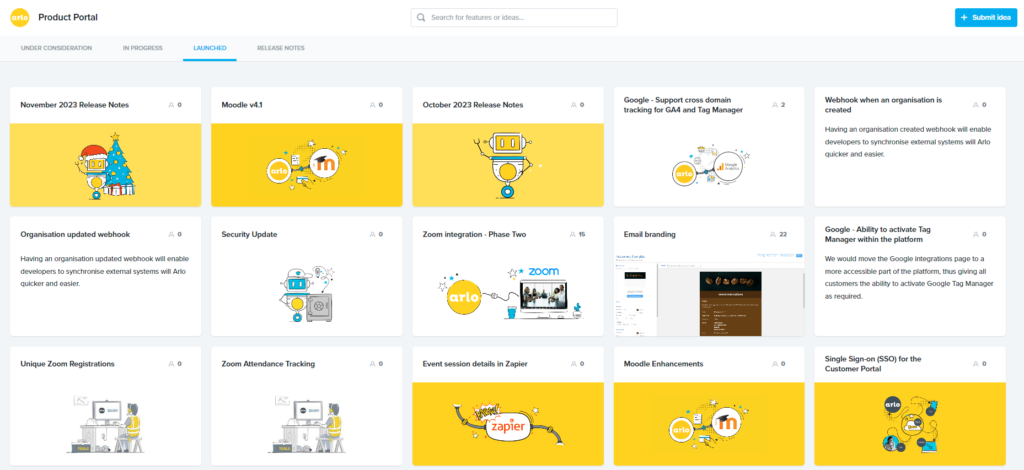This screenshot has height=470, width=1024.
Task: Click the Zapier illustration thumbnail
Action: [508, 424]
